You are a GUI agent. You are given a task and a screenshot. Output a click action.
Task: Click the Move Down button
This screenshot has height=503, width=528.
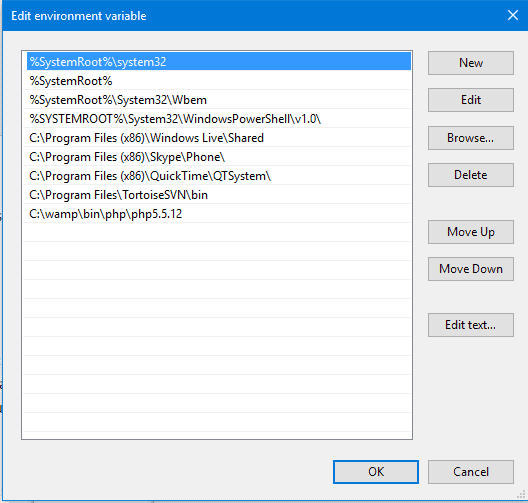tap(470, 269)
